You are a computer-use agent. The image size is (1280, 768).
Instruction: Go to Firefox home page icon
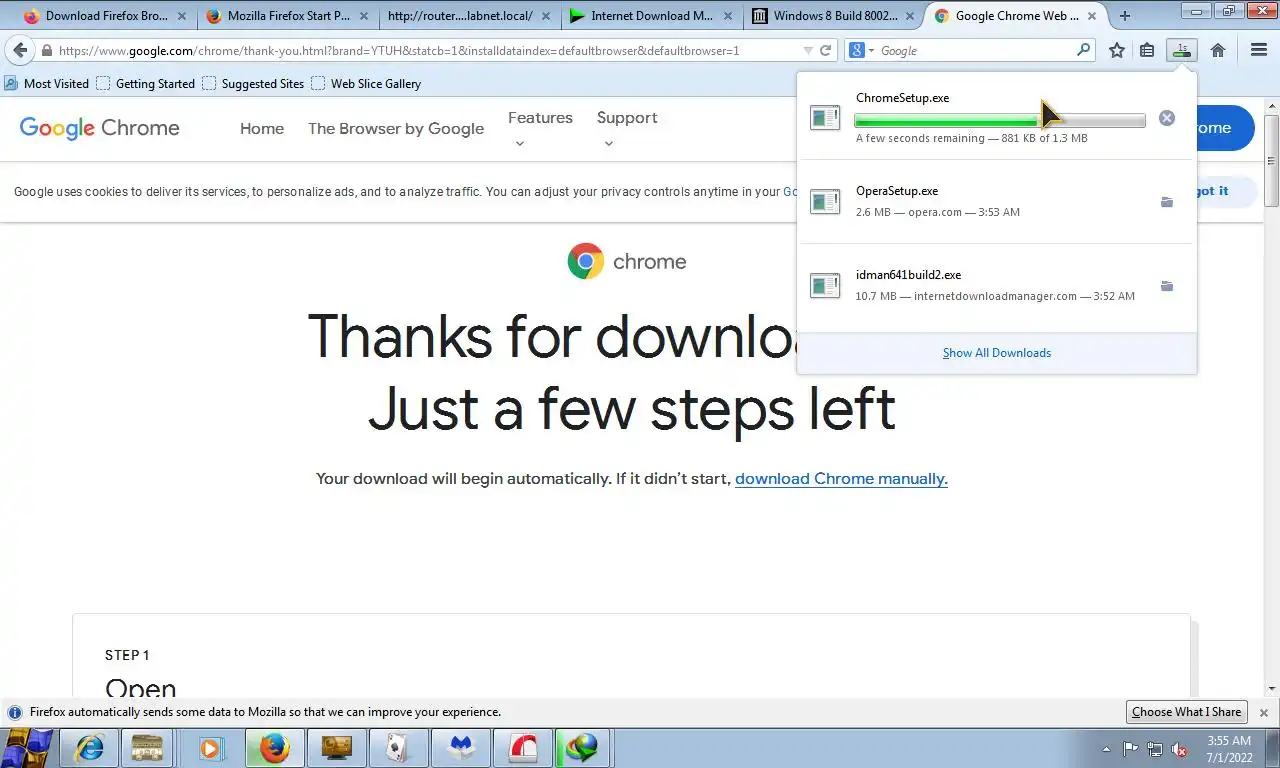click(1218, 50)
